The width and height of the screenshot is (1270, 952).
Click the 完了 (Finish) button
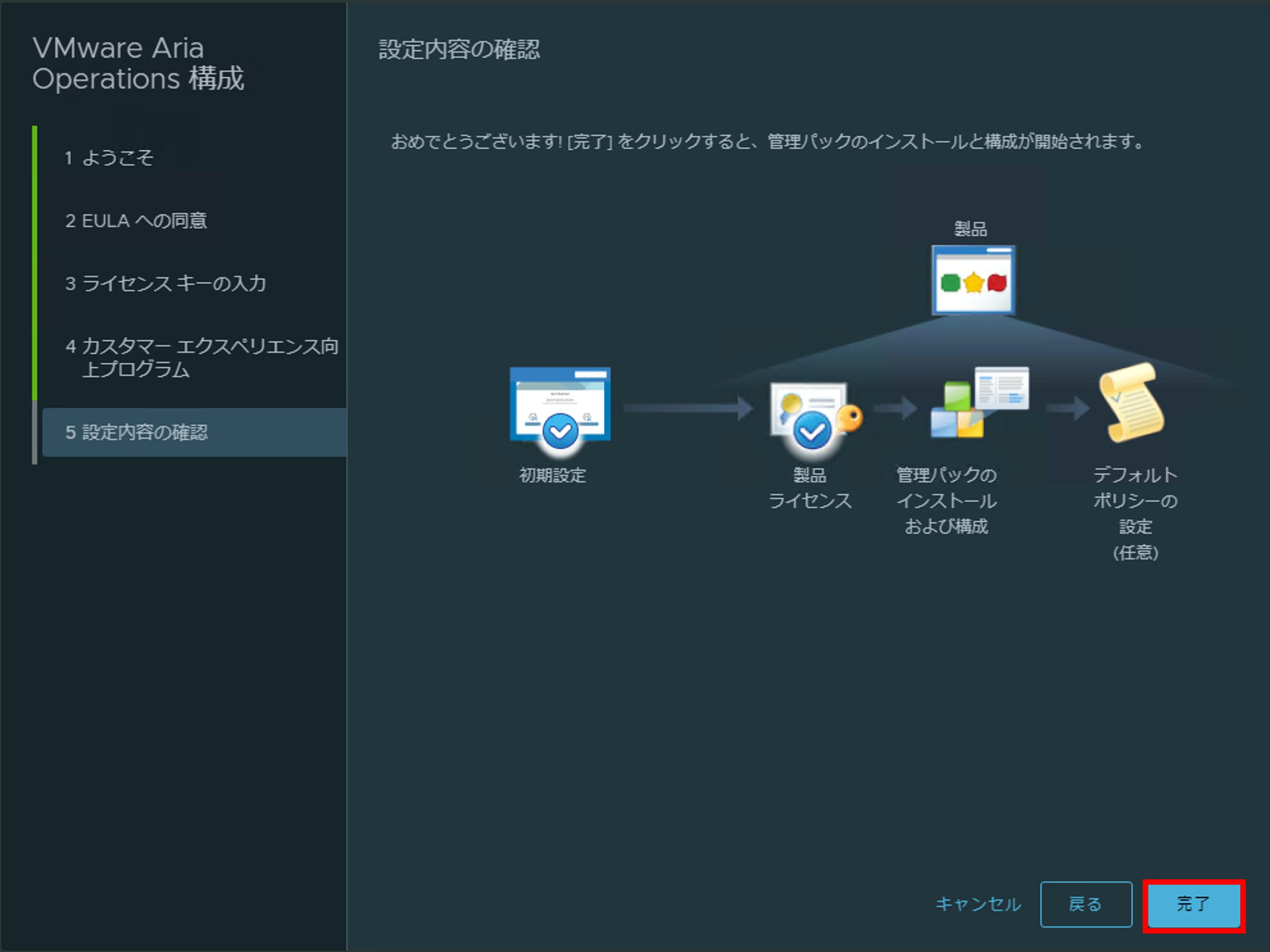point(1193,905)
